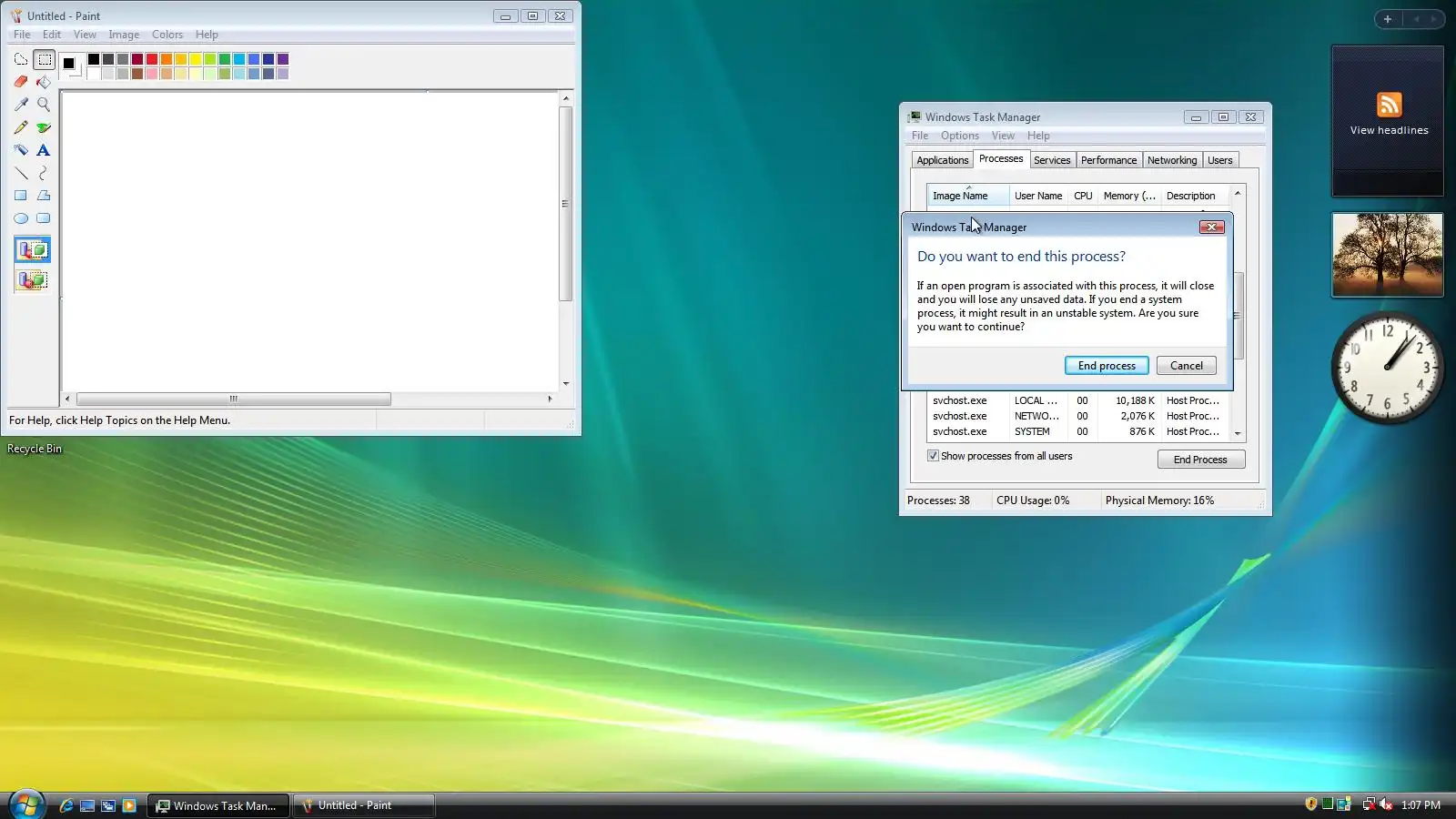This screenshot has width=1456, height=819.
Task: Click the analog clock gadget
Action: point(1388,367)
